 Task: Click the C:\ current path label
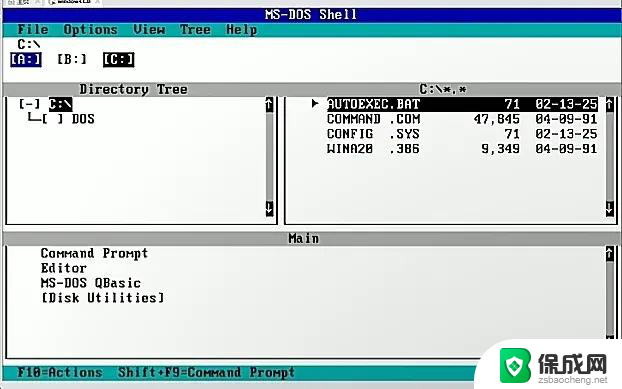pos(29,44)
